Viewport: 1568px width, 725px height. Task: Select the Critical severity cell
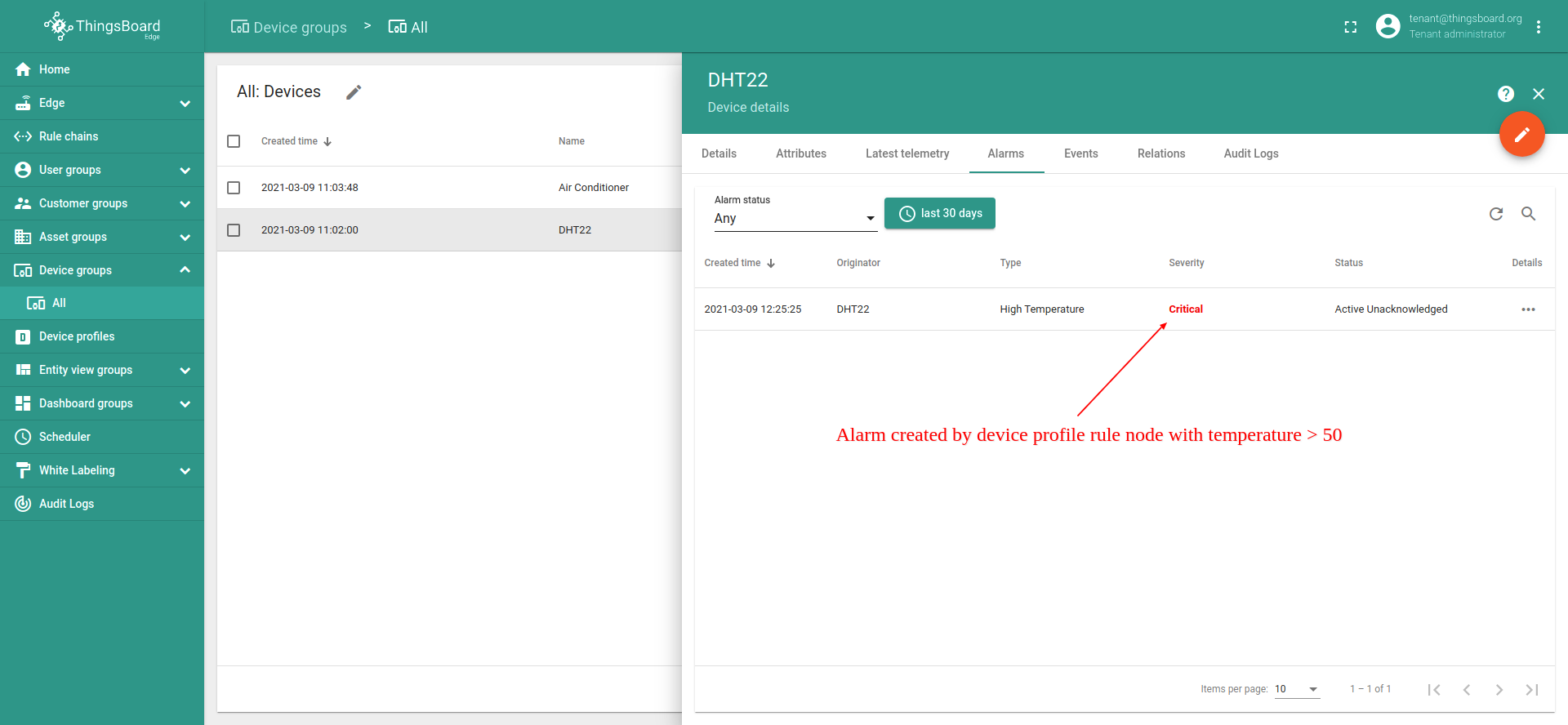tap(1186, 309)
